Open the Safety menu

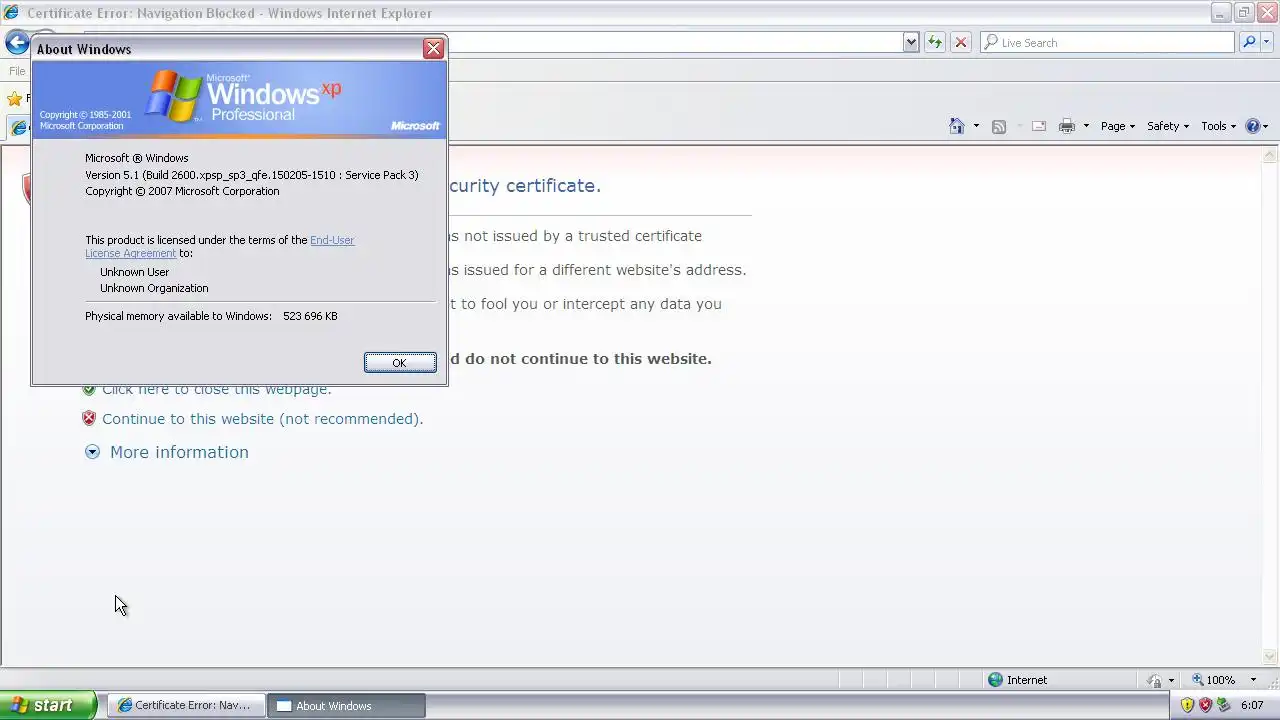[x=1168, y=126]
